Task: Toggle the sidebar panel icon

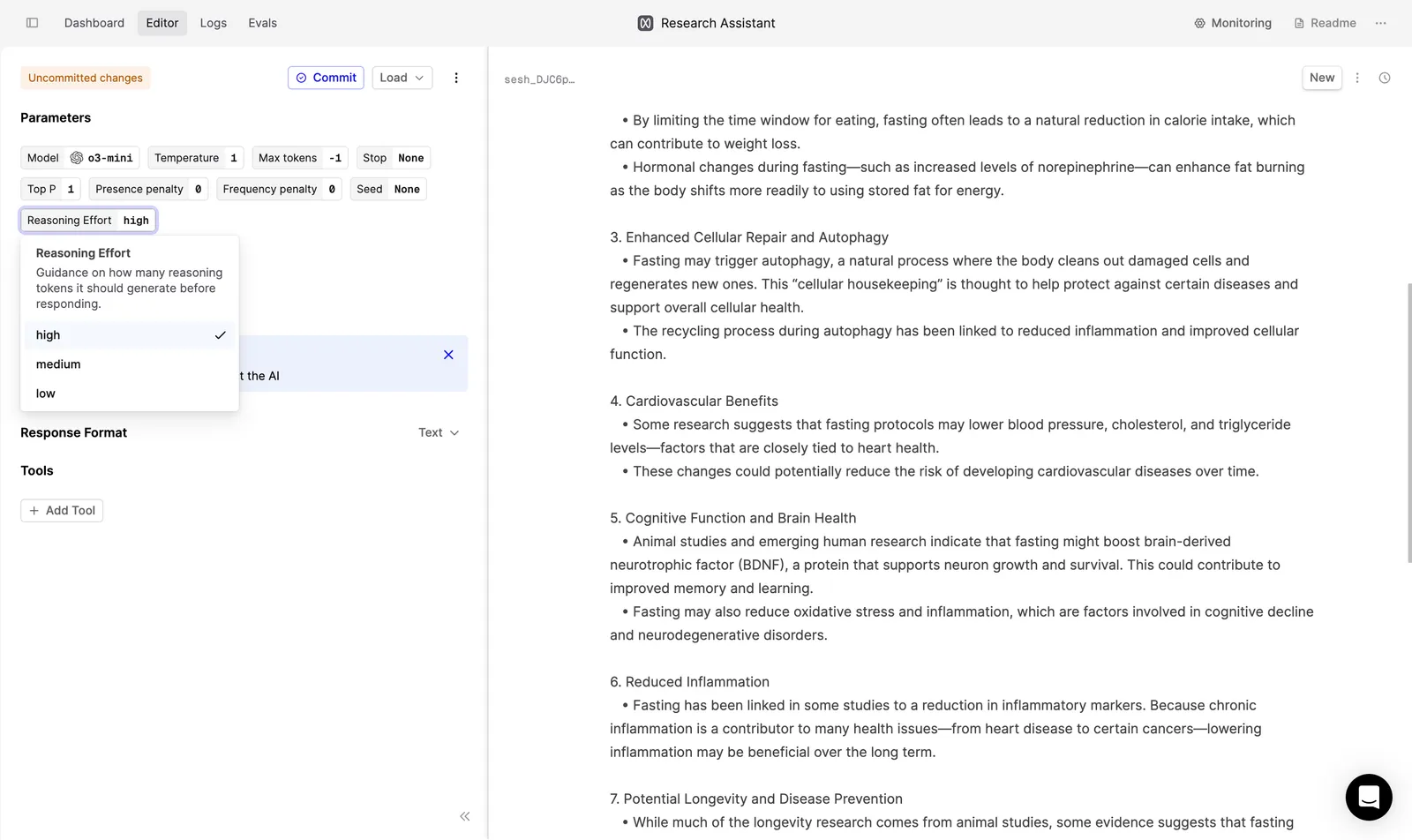Action: point(33,23)
